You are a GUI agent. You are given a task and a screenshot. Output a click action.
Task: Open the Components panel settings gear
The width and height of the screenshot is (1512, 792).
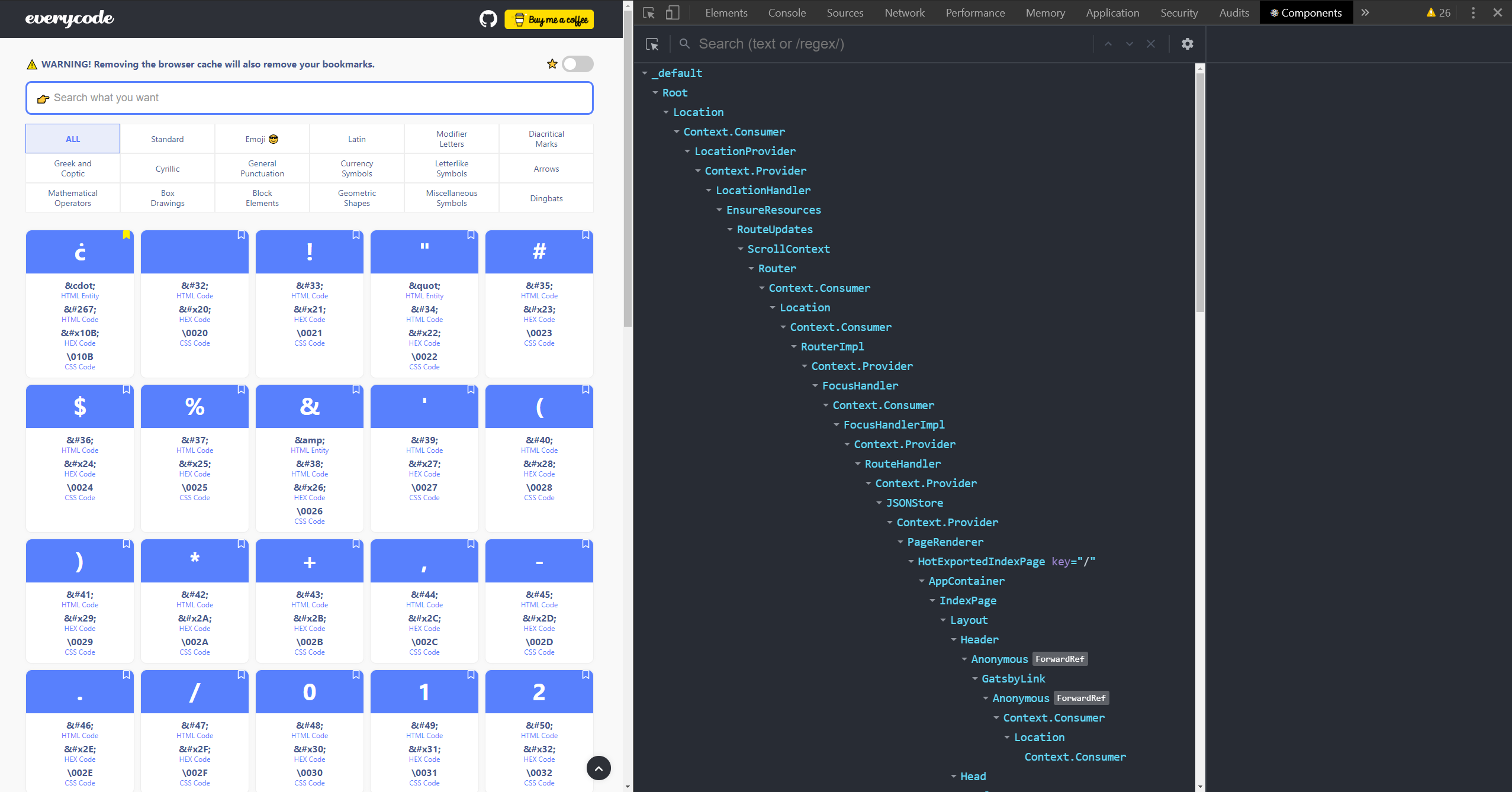pyautogui.click(x=1188, y=43)
